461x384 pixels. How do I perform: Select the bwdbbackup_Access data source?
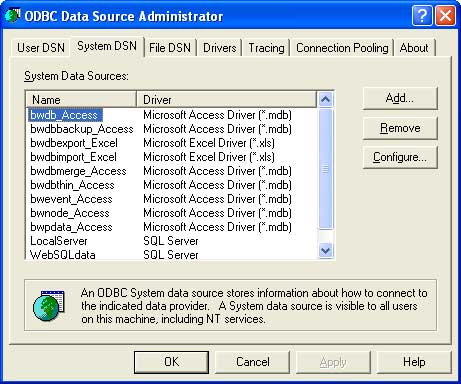click(82, 129)
